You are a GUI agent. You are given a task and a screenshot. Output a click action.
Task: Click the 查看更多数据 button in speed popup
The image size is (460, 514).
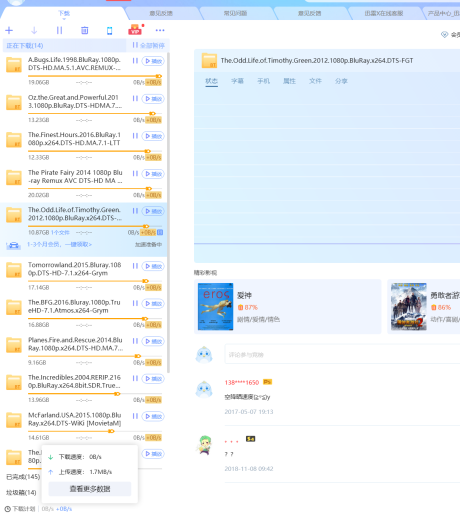click(90, 489)
